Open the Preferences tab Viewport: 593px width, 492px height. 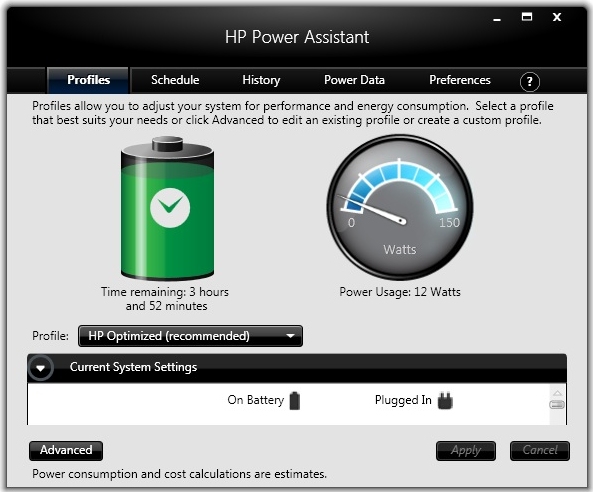coord(460,80)
